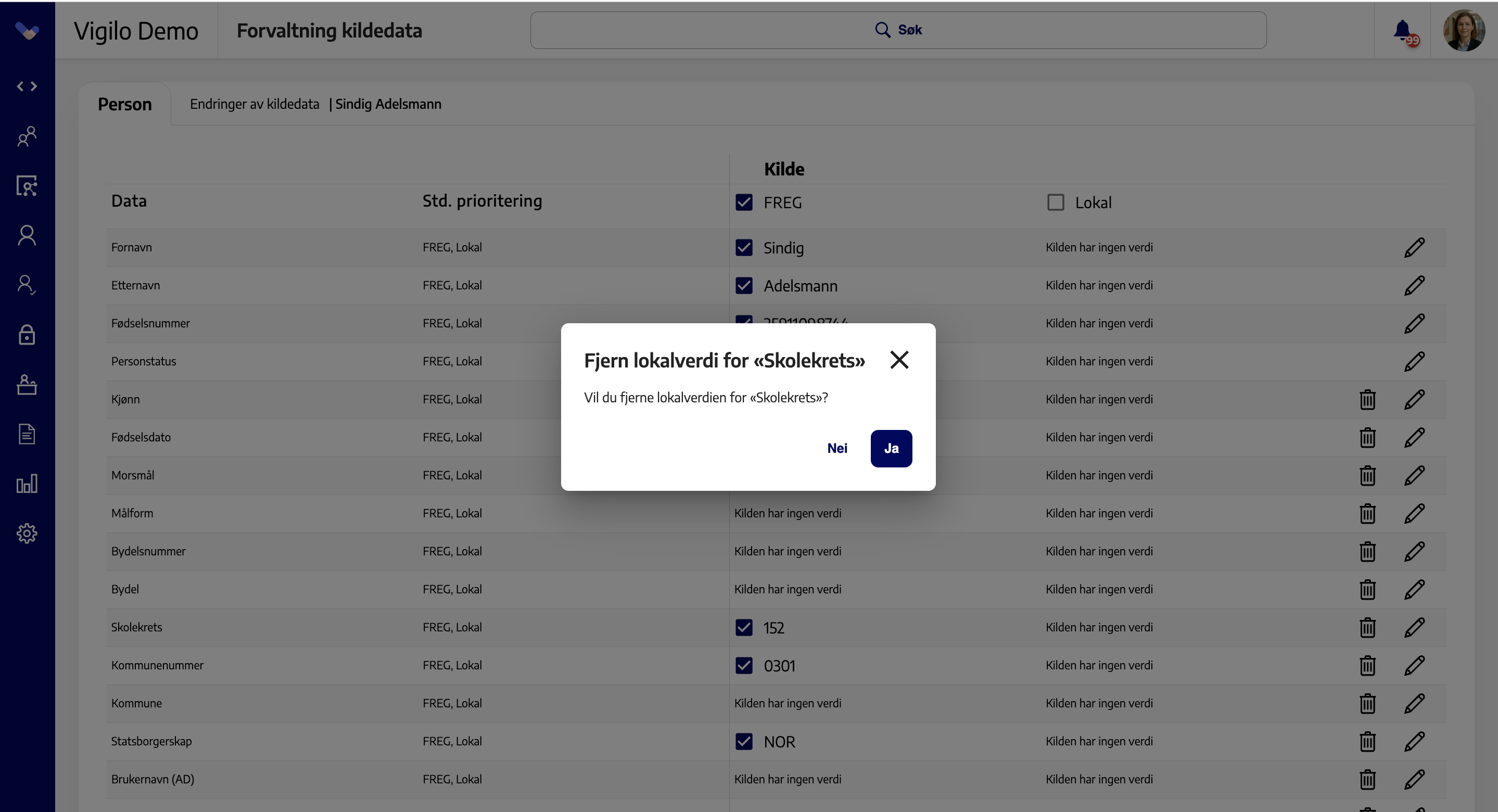Click the Søk search field
The height and width of the screenshot is (812, 1498).
coord(898,30)
